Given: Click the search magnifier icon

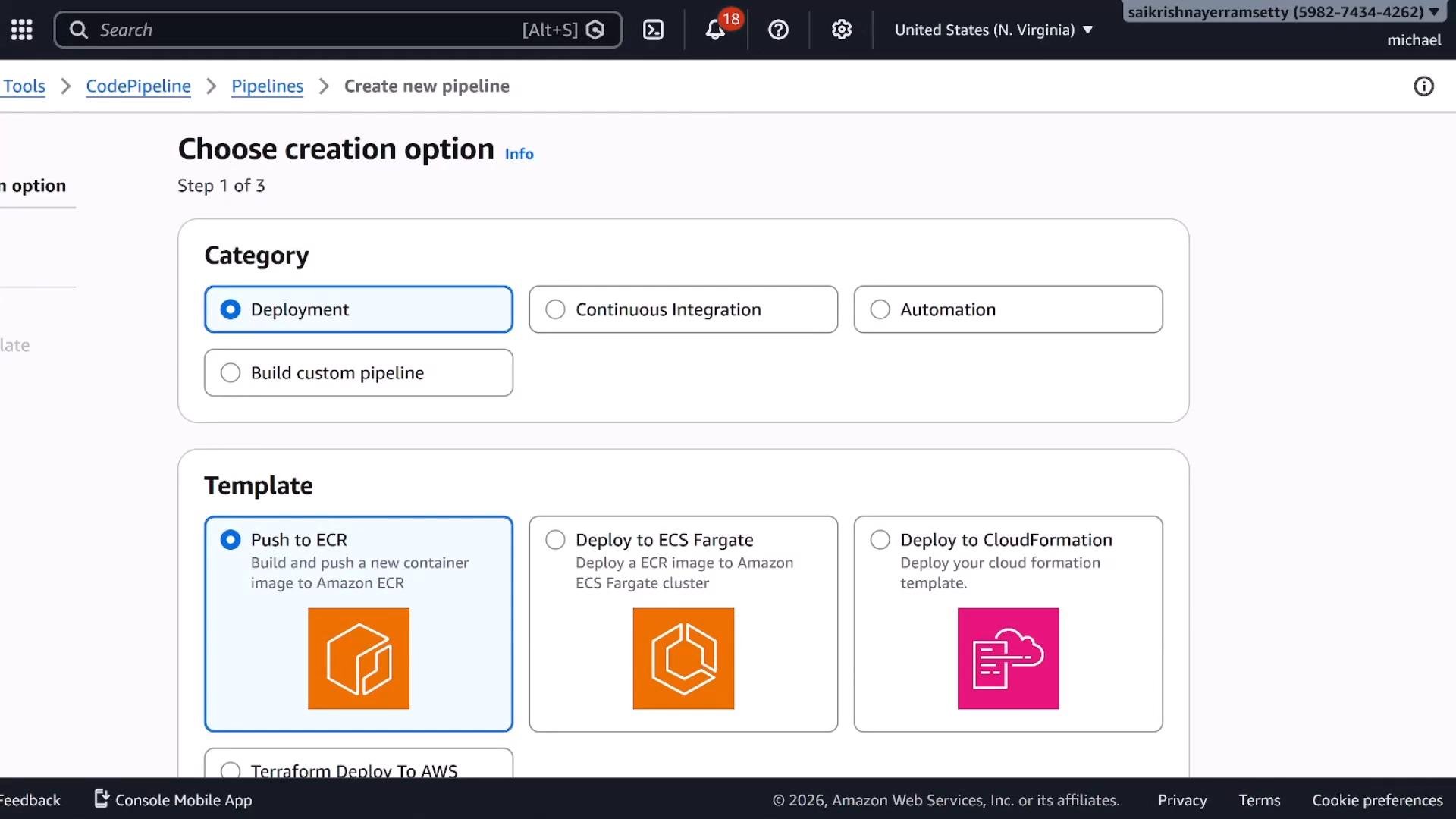Looking at the screenshot, I should pos(78,30).
